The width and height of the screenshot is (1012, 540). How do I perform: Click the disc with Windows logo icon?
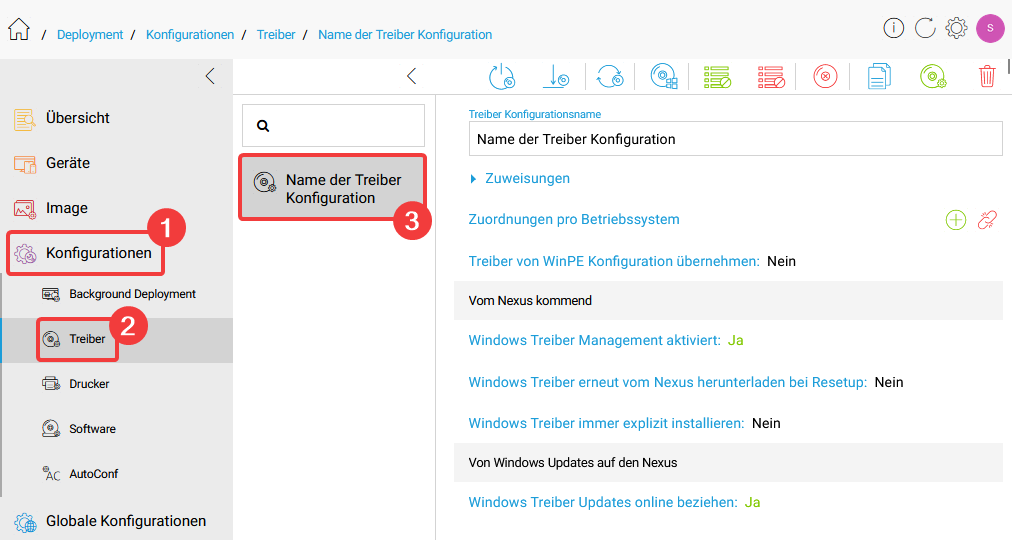click(x=663, y=76)
